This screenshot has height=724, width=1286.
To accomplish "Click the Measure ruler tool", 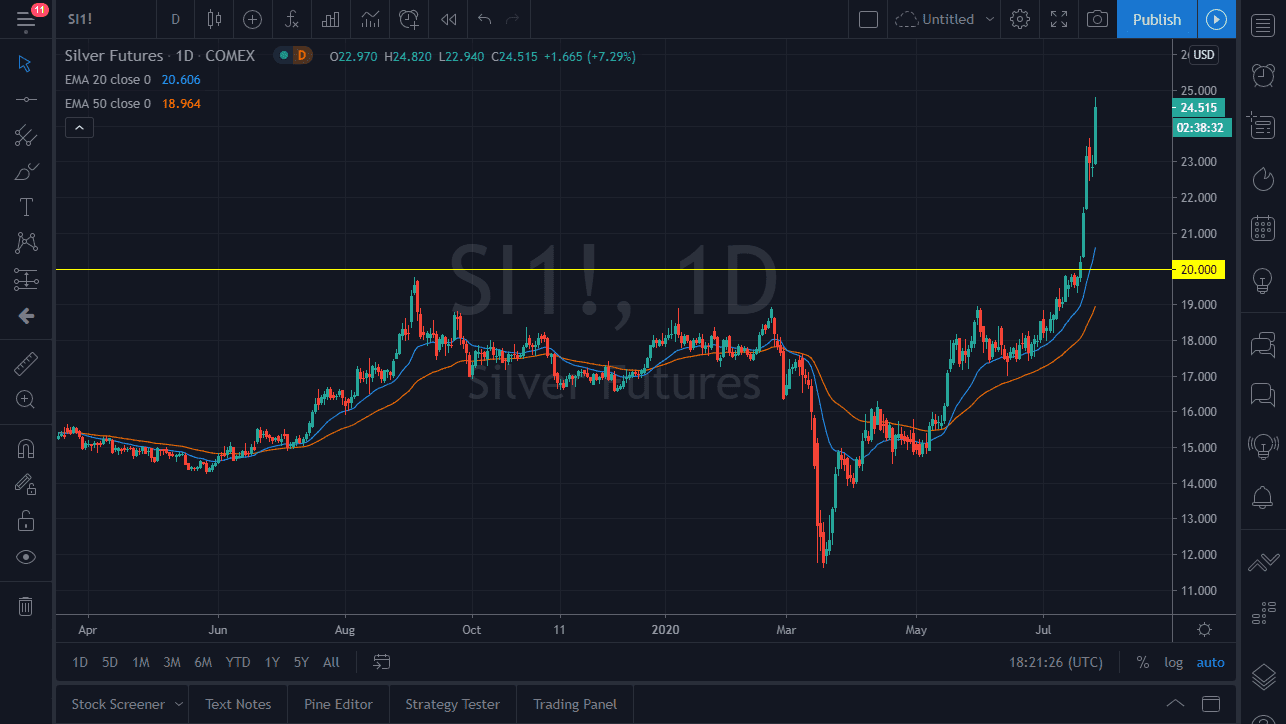I will (26, 364).
